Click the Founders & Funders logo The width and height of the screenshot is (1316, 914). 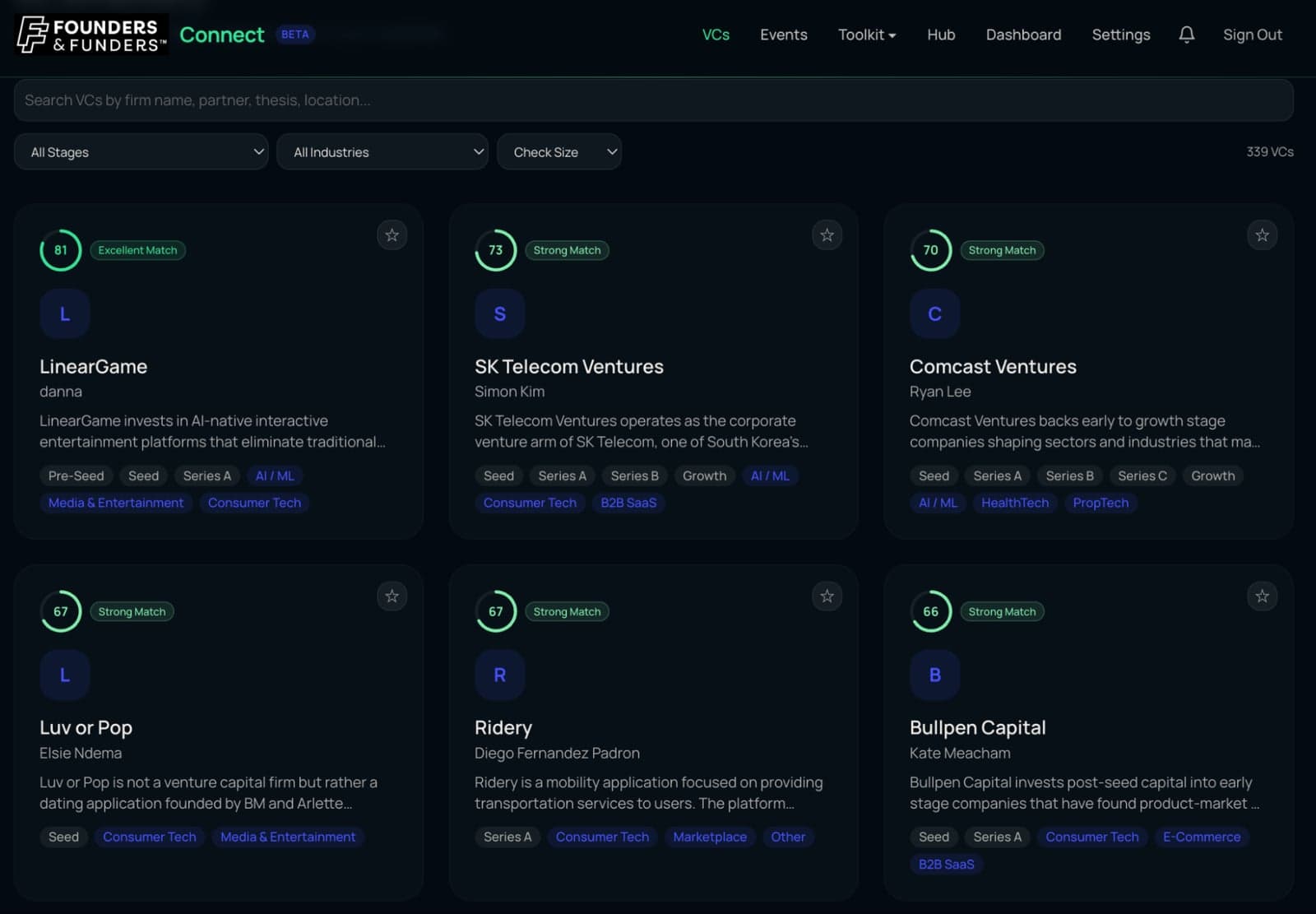click(x=91, y=35)
